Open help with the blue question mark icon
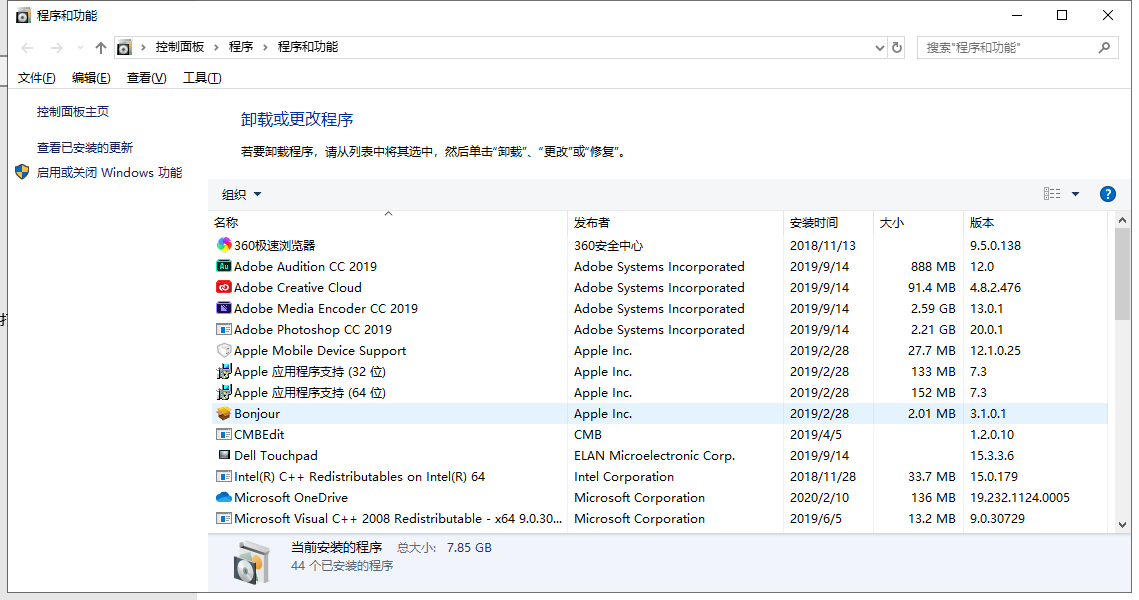This screenshot has height=600, width=1139. tap(1108, 194)
